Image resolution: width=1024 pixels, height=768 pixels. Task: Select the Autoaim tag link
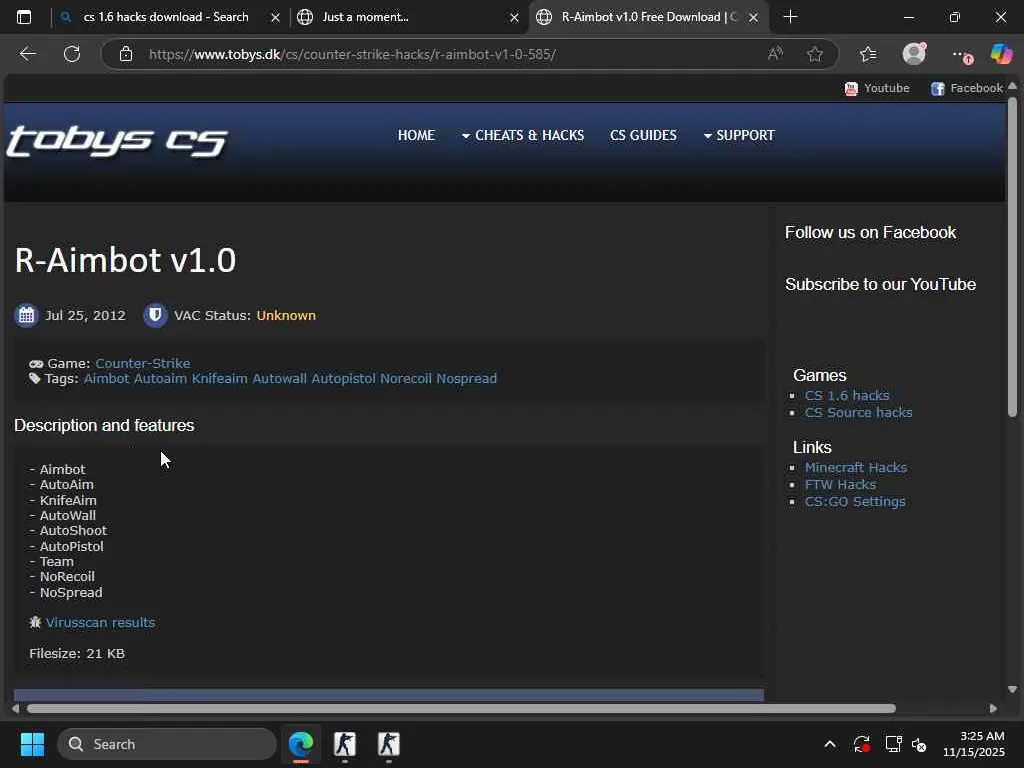point(160,378)
